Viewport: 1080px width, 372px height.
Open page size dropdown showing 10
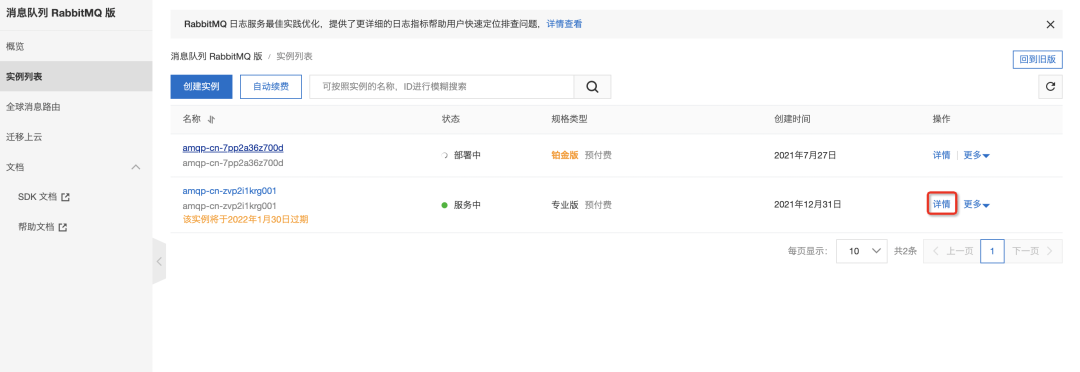tap(862, 251)
